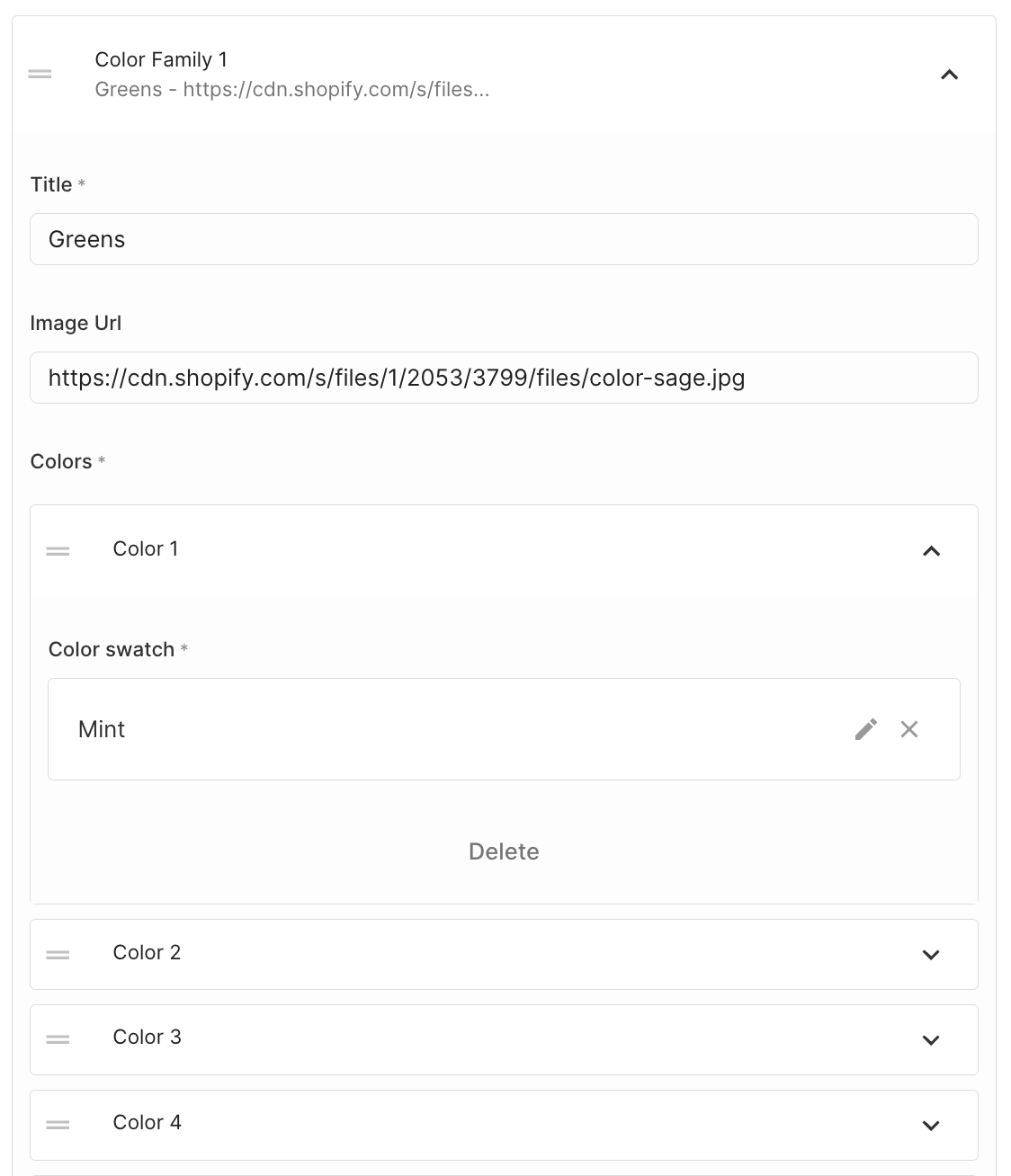Remove Mint swatch with the X icon
The height and width of the screenshot is (1176, 1011).
[909, 729]
